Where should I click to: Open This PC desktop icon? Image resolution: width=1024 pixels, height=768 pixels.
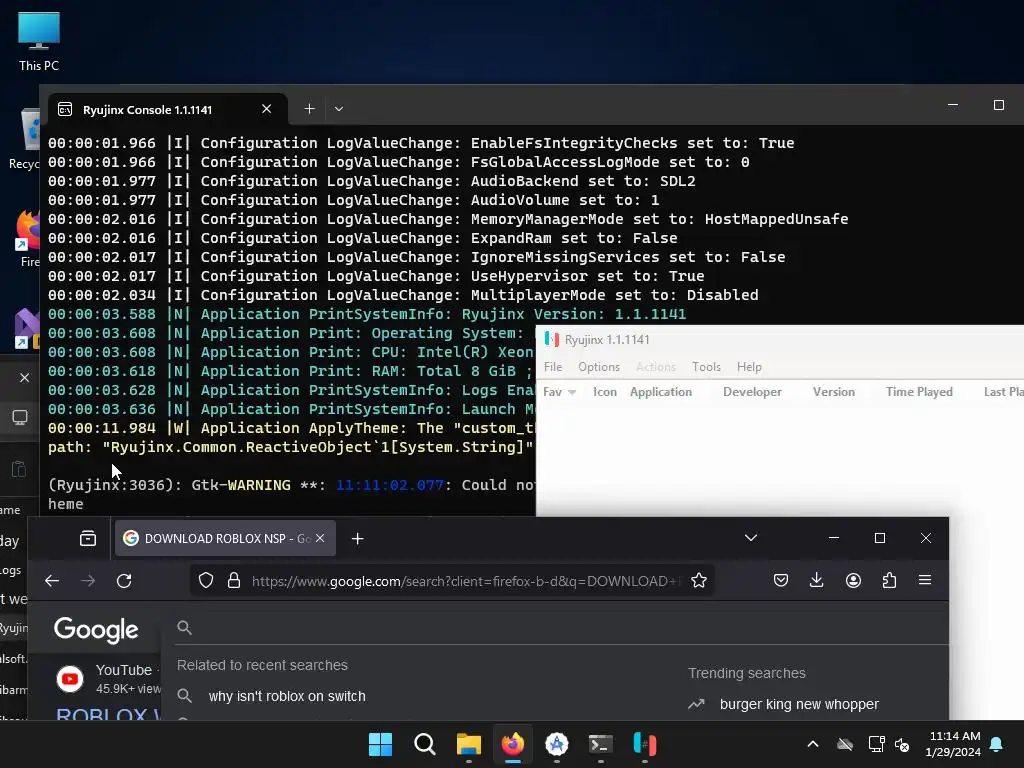click(39, 42)
